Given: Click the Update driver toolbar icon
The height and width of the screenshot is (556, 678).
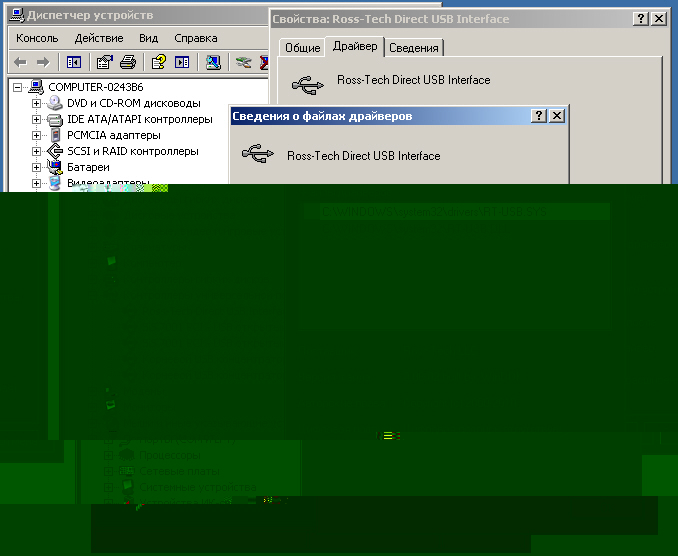Looking at the screenshot, I should (x=243, y=63).
